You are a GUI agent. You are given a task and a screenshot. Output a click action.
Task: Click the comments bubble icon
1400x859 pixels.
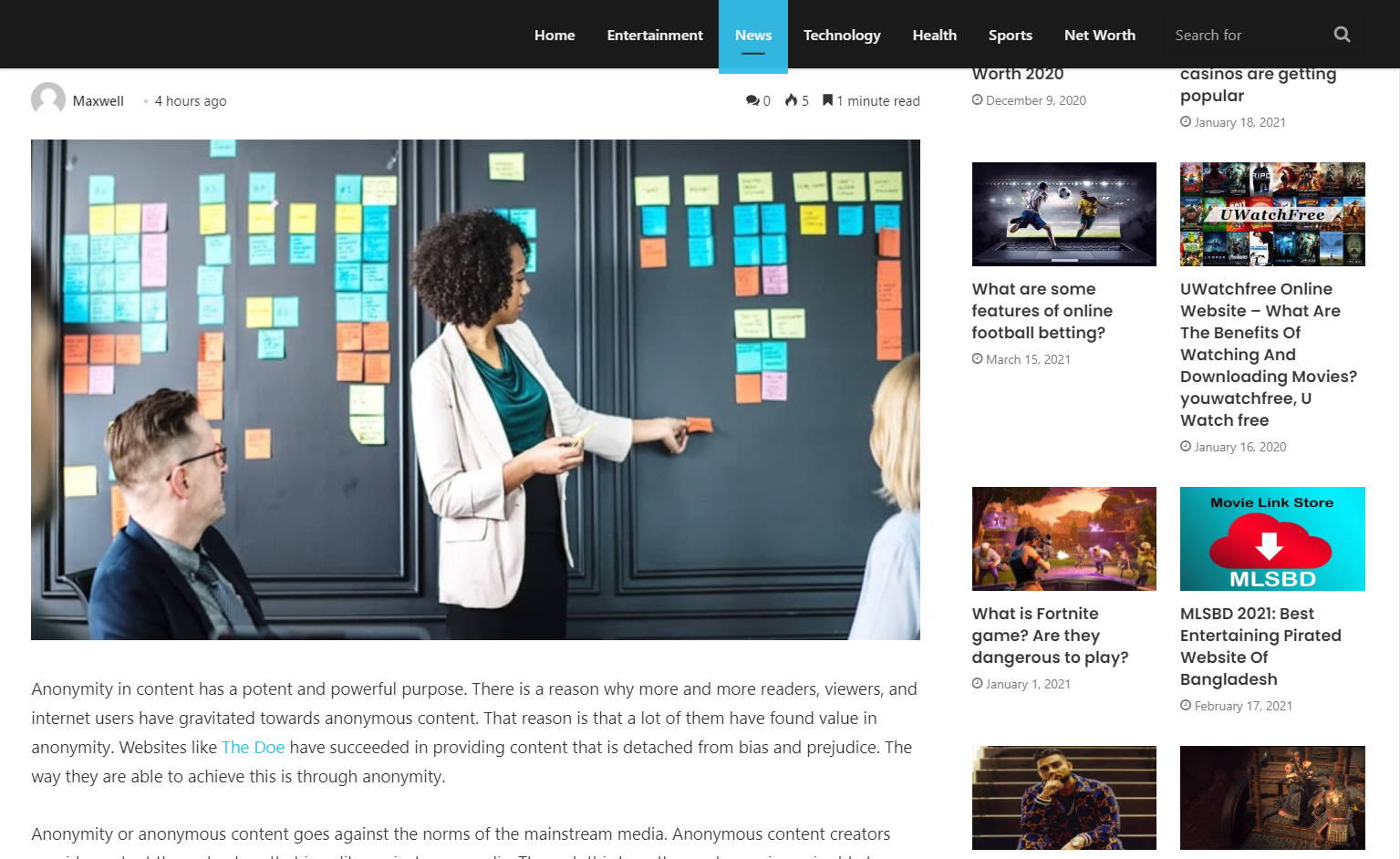(x=752, y=100)
